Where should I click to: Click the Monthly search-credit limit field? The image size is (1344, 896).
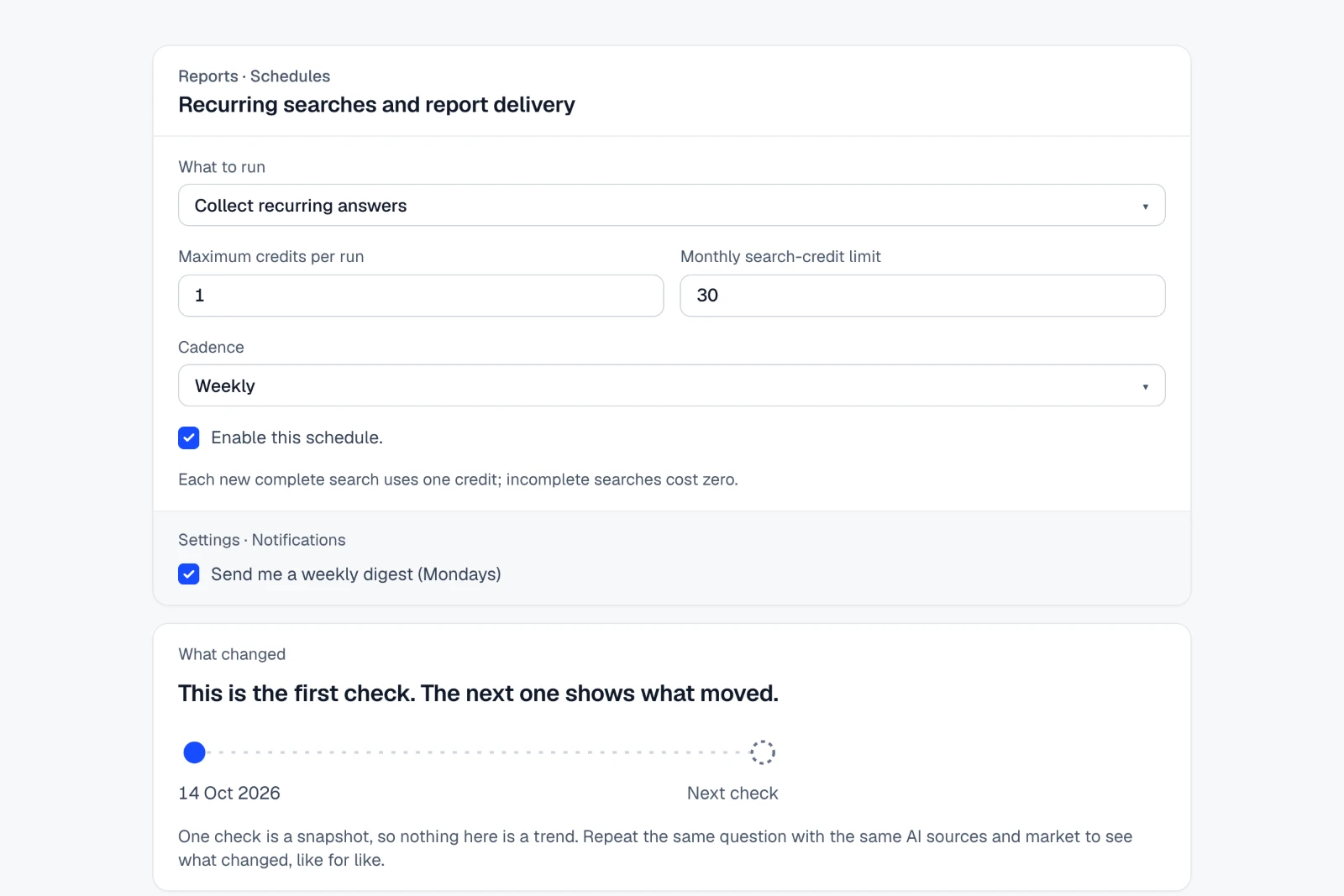922,296
